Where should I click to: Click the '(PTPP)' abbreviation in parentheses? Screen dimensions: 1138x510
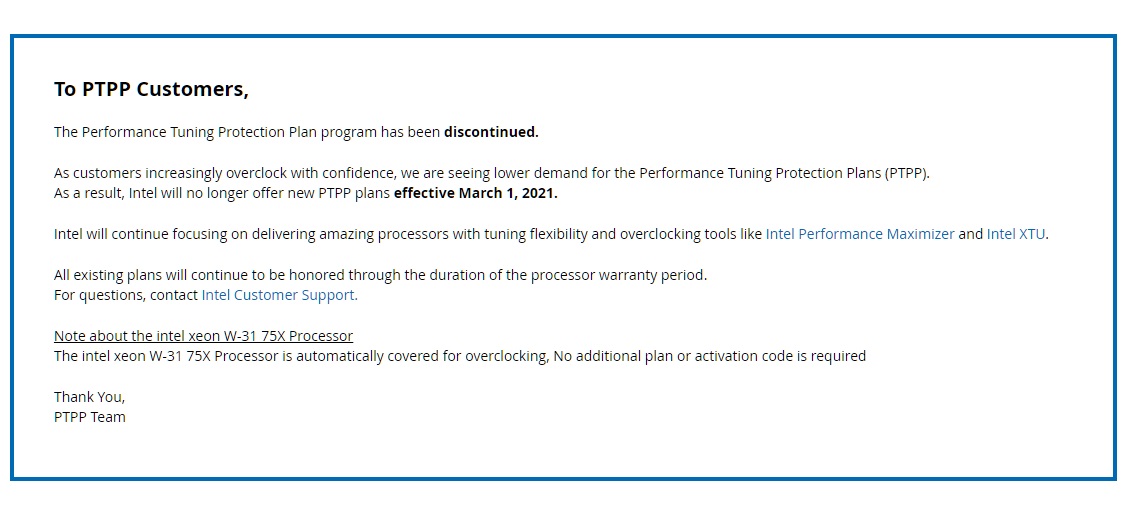point(907,173)
